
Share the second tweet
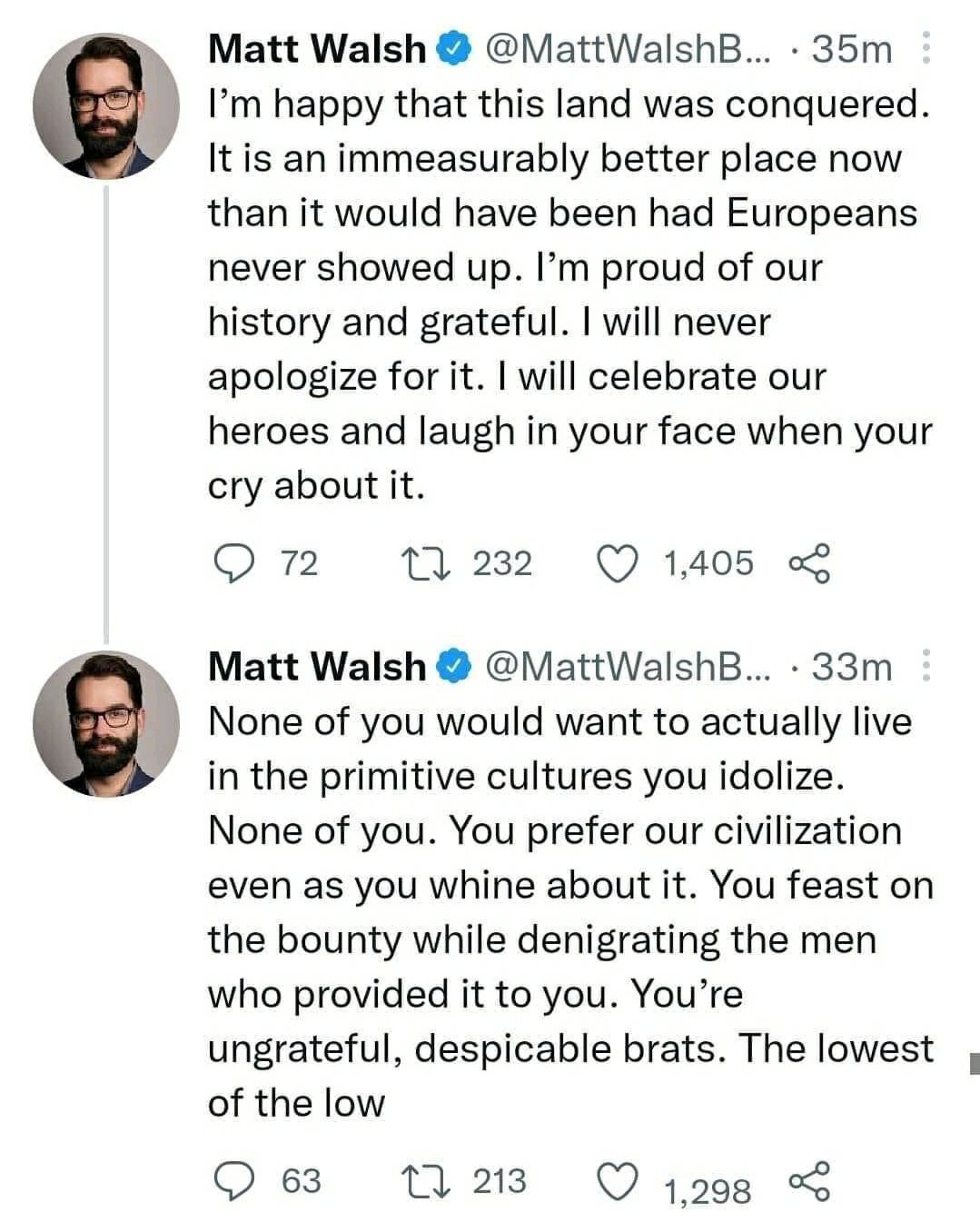coord(809,1181)
